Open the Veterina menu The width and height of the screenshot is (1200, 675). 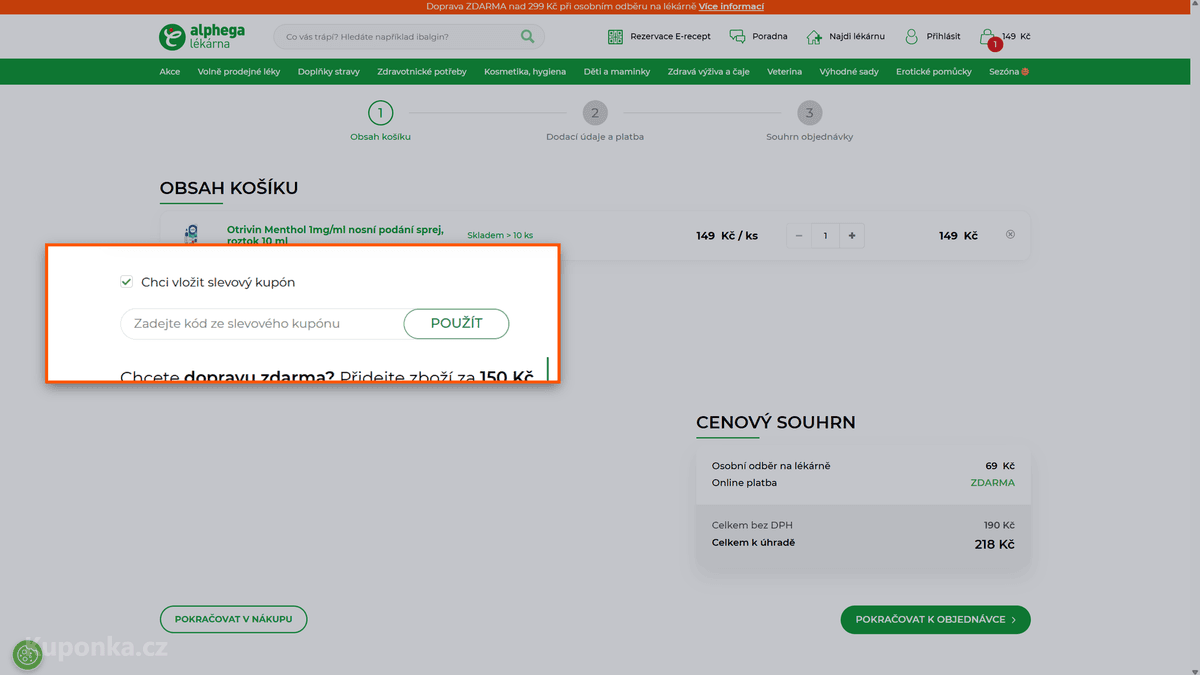click(785, 72)
